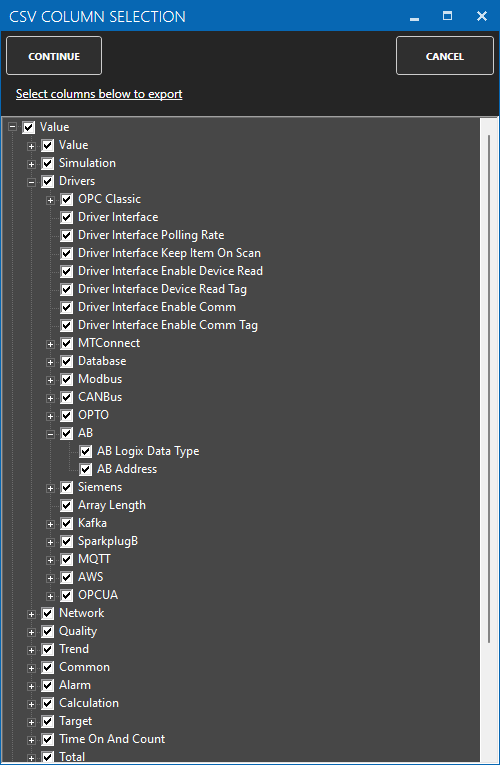The width and height of the screenshot is (500, 765).
Task: Select the 'Siemens' tree label
Action: coord(100,487)
